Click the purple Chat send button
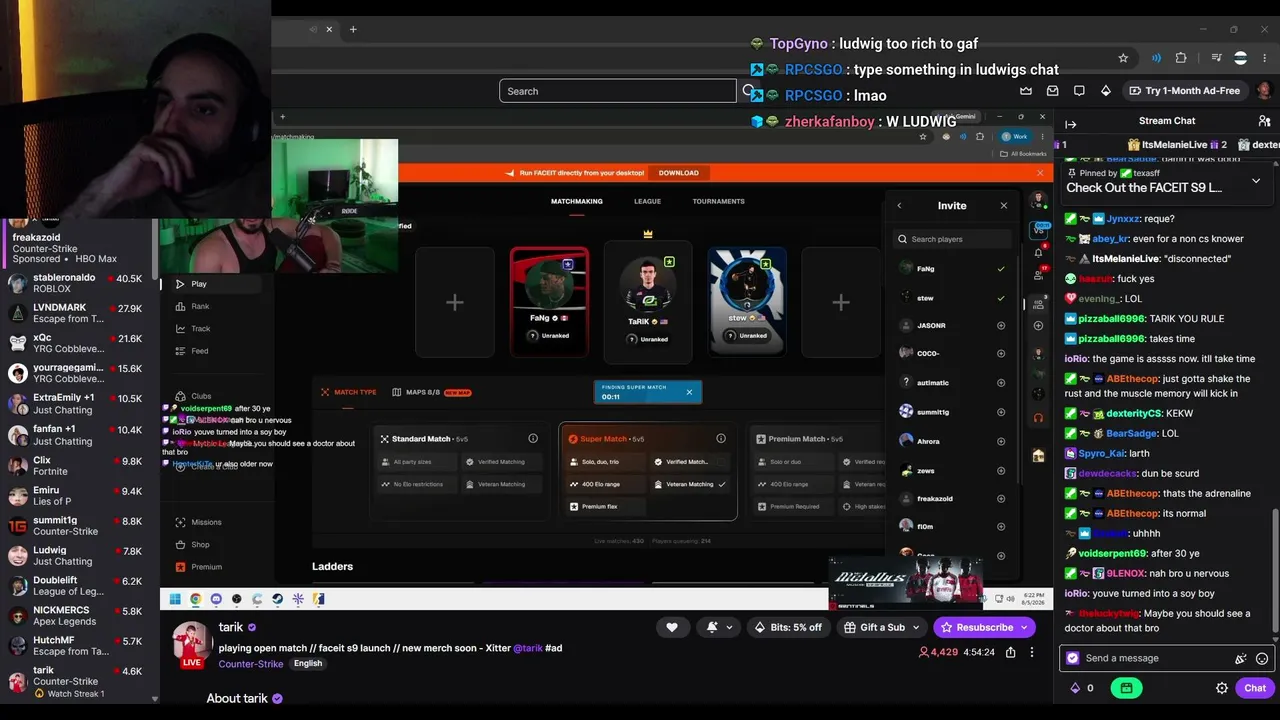Viewport: 1280px width, 720px height. [x=1255, y=688]
